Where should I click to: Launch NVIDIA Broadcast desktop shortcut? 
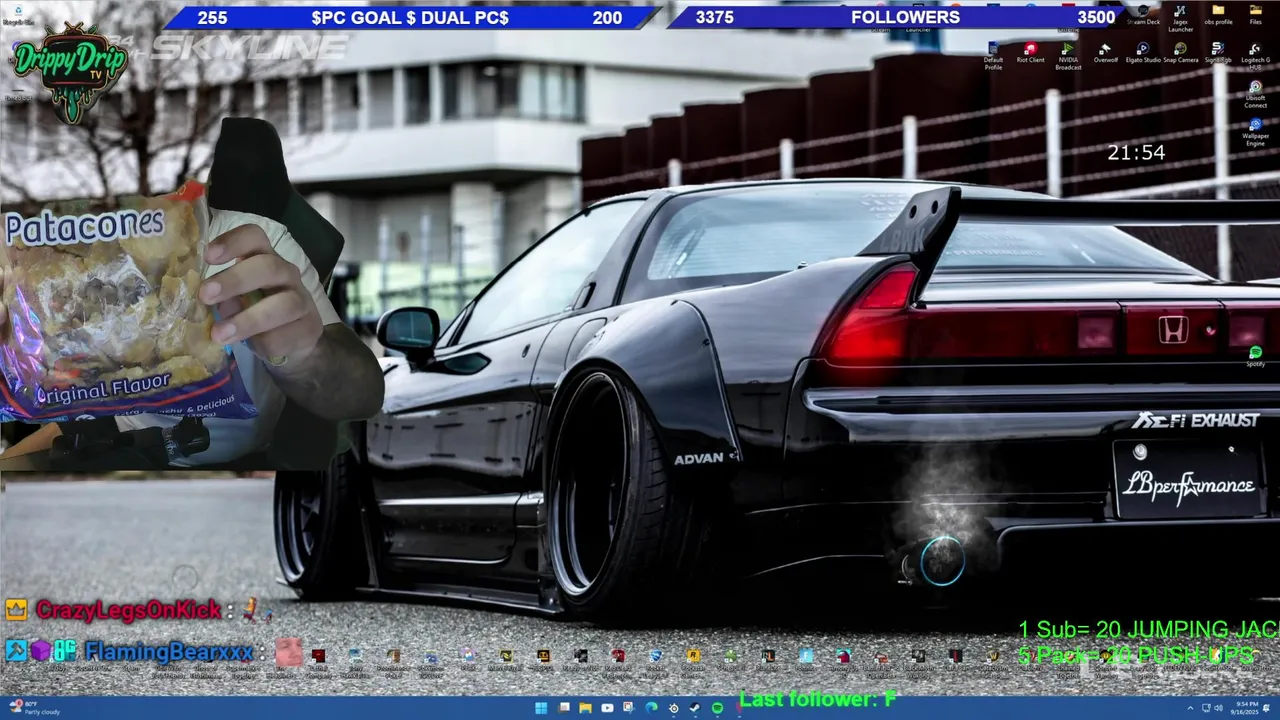pos(1068,56)
